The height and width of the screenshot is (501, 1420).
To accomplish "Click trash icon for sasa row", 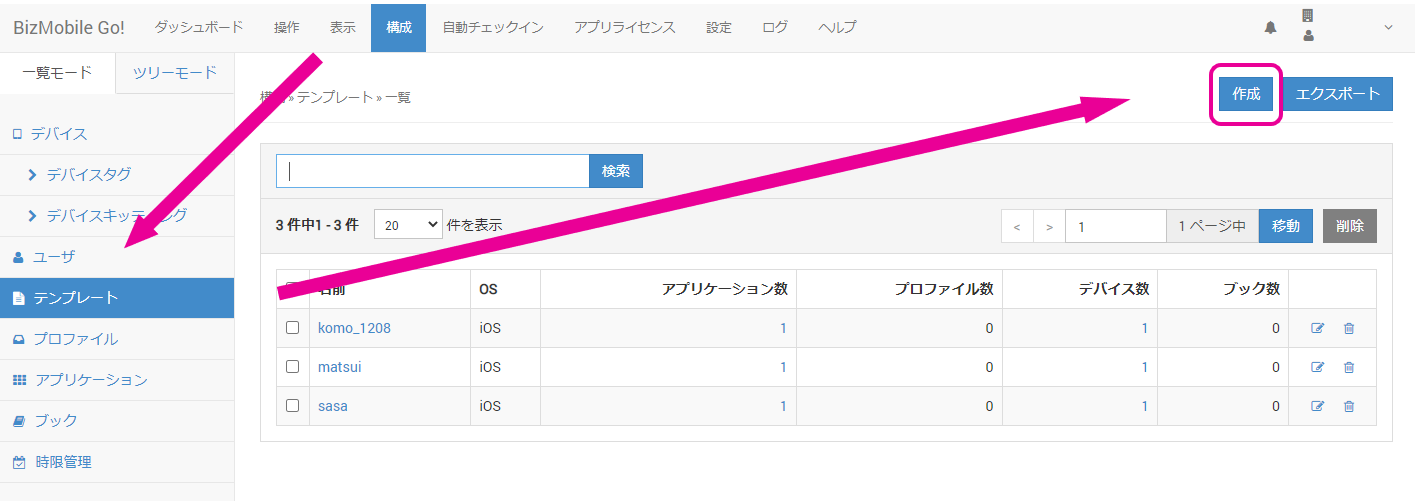I will (x=1349, y=406).
